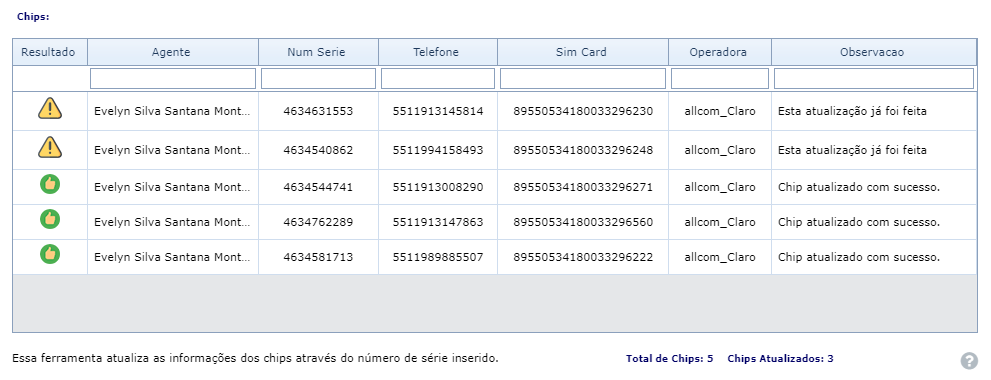Click thumbs-up icon for serial 4634581713

(50, 254)
